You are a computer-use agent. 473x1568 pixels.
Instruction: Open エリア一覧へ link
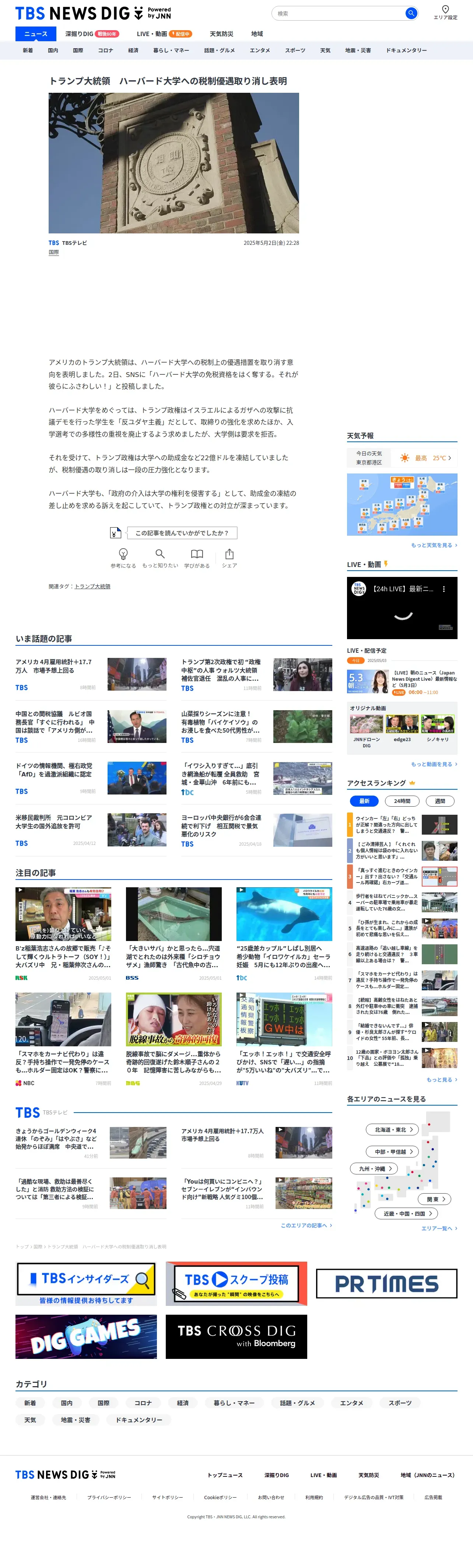(439, 1228)
